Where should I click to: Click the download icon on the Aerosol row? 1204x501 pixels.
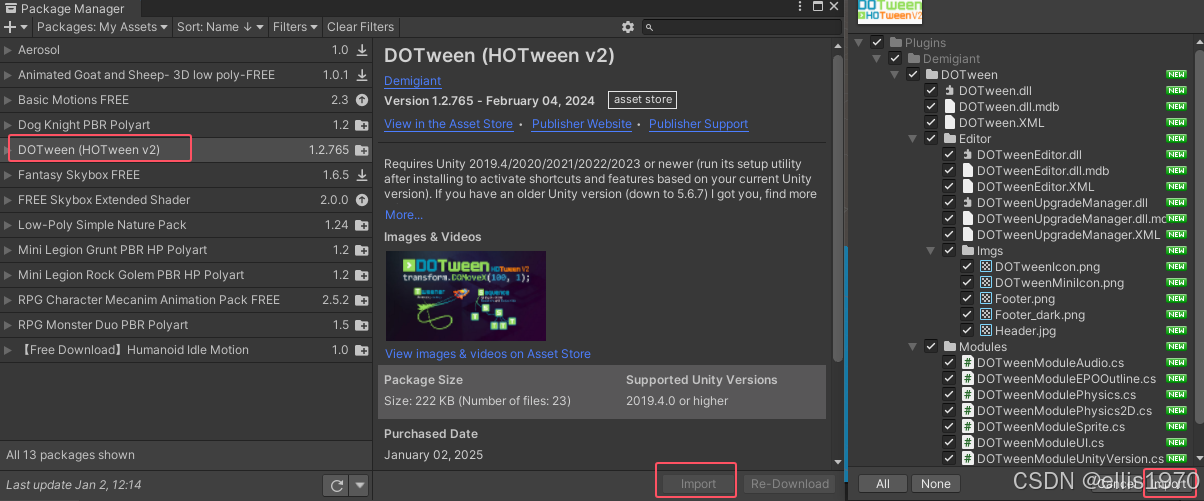tap(362, 50)
